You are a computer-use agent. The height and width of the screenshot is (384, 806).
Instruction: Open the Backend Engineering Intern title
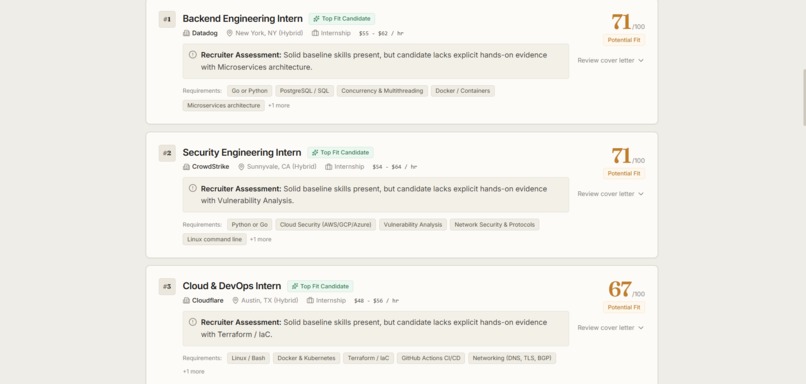(x=243, y=19)
